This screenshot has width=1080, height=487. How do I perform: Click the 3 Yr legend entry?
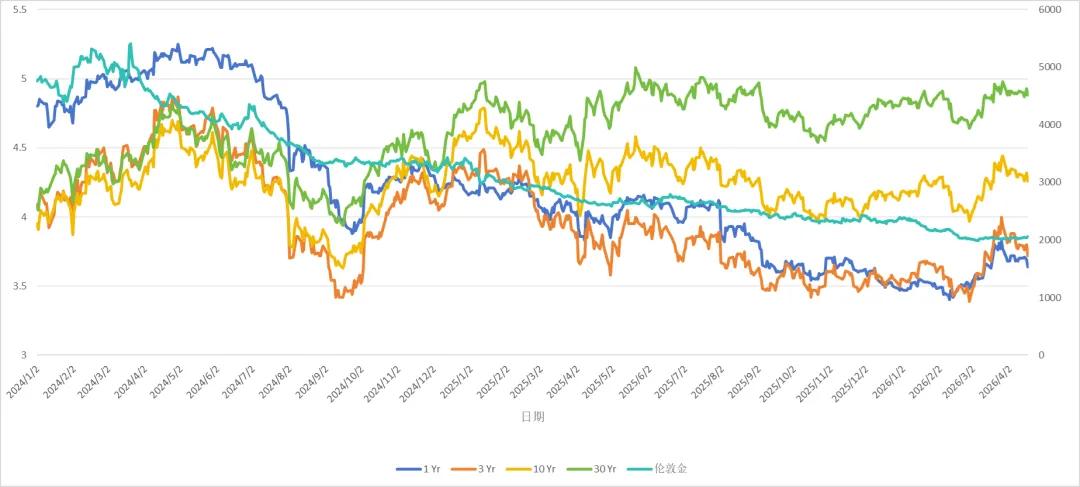pyautogui.click(x=472, y=469)
